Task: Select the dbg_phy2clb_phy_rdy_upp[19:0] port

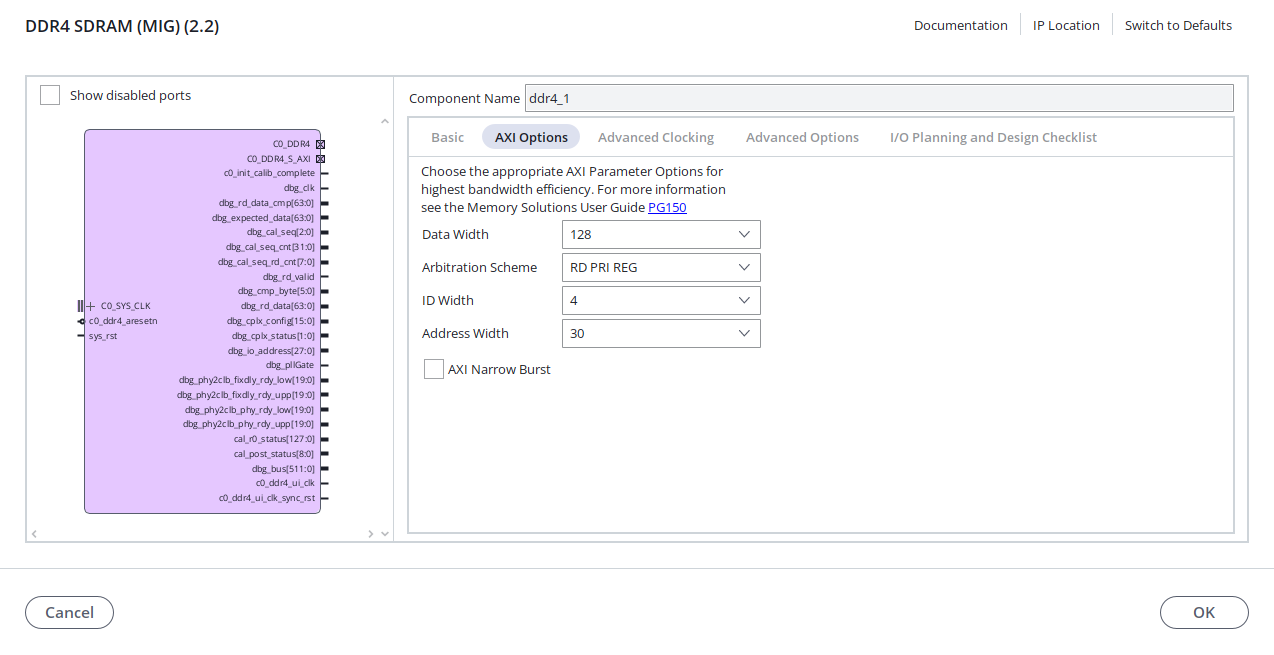Action: (249, 424)
